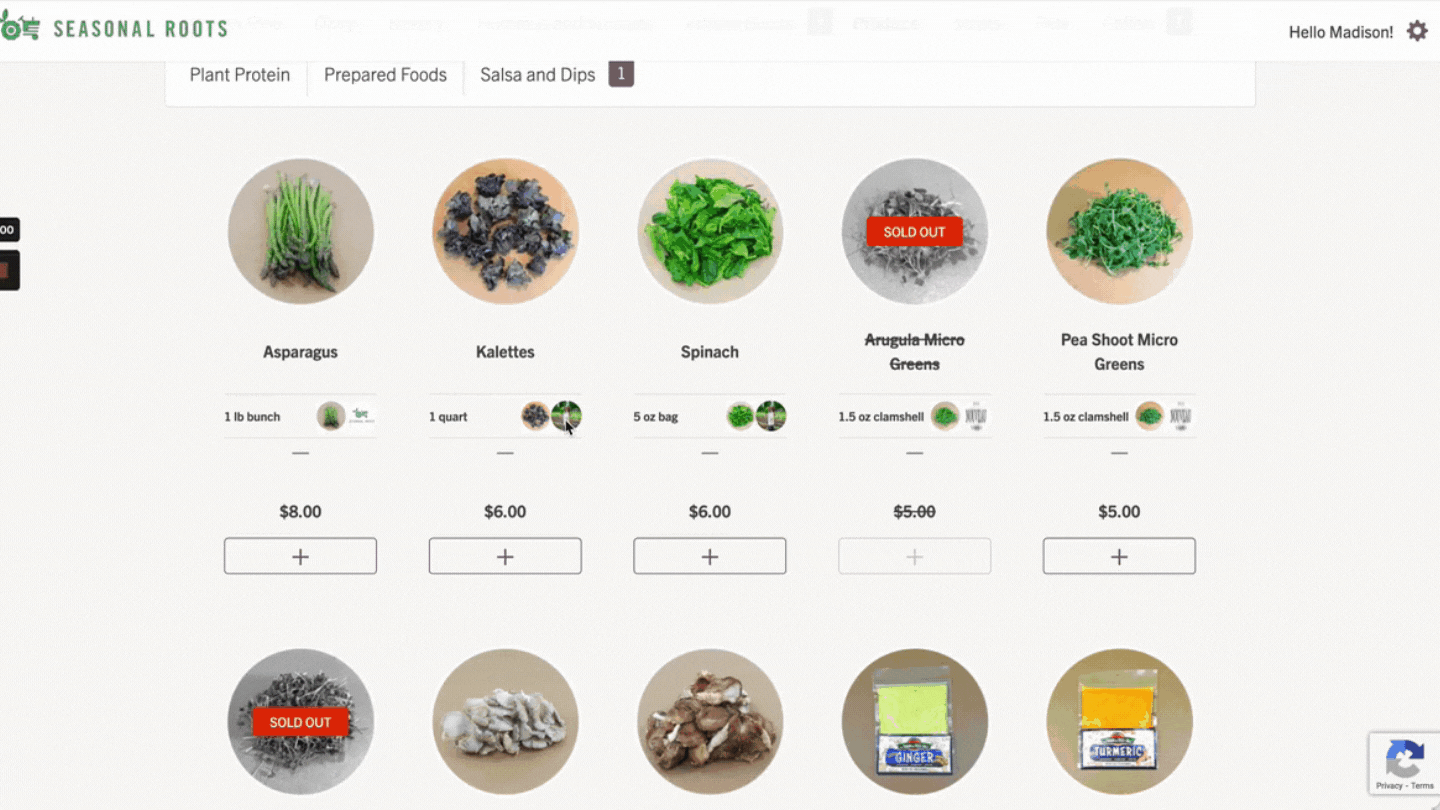1440x810 pixels.
Task: Click the farm photo icon for Spinach
Action: [x=771, y=416]
